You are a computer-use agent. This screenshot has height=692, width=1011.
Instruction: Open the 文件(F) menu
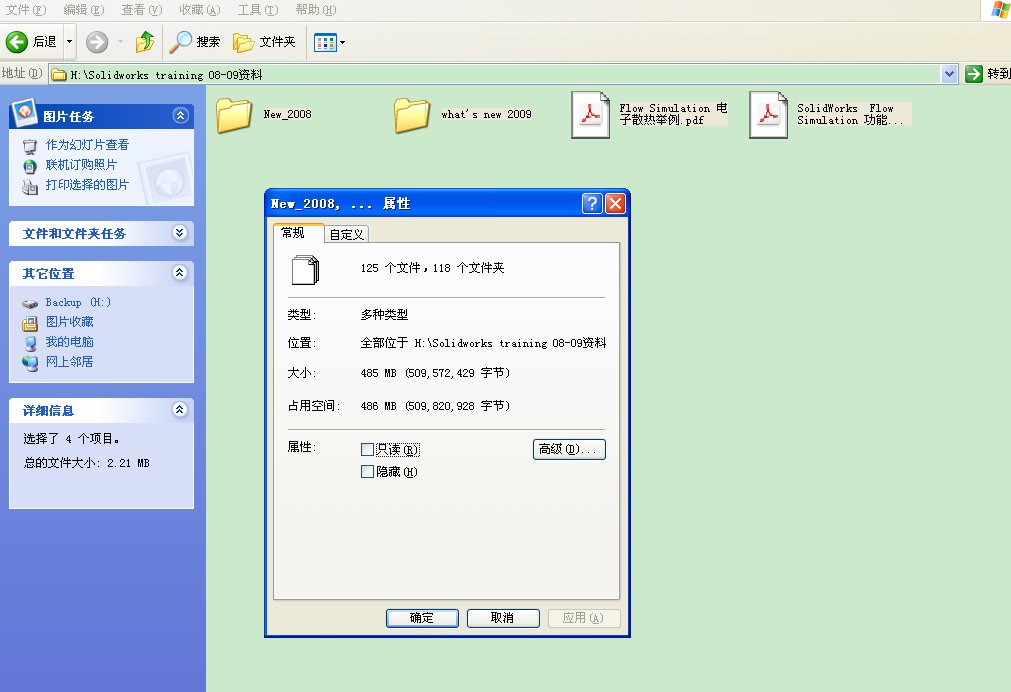point(26,10)
